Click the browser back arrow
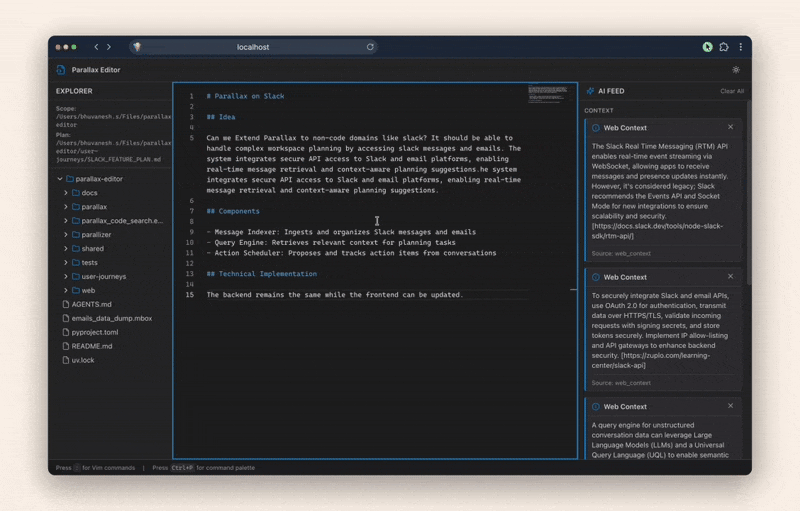This screenshot has height=511, width=800. pyautogui.click(x=96, y=47)
